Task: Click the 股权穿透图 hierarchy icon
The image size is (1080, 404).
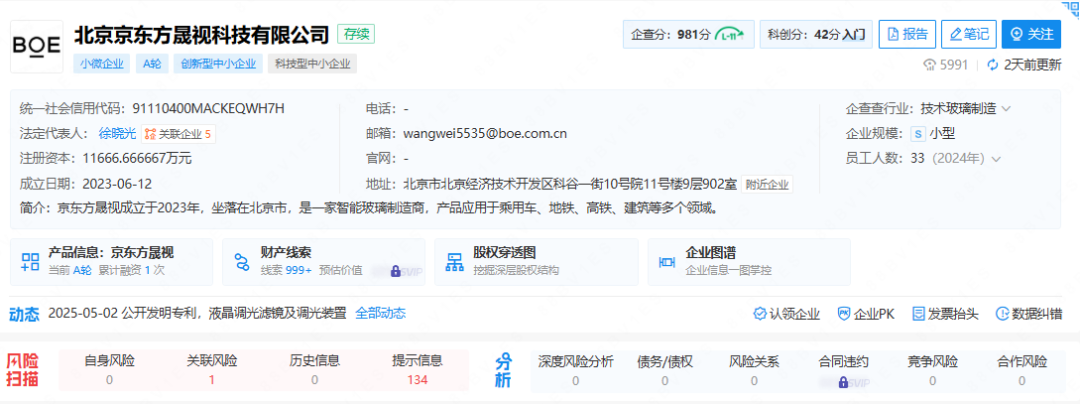Action: (x=455, y=262)
